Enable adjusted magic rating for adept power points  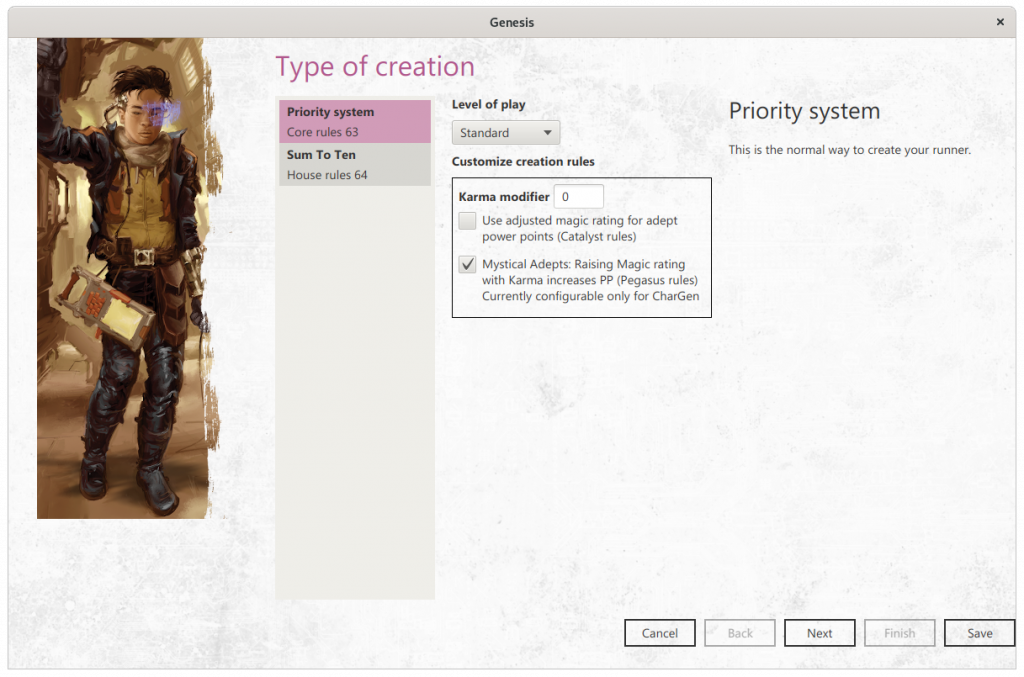click(467, 221)
